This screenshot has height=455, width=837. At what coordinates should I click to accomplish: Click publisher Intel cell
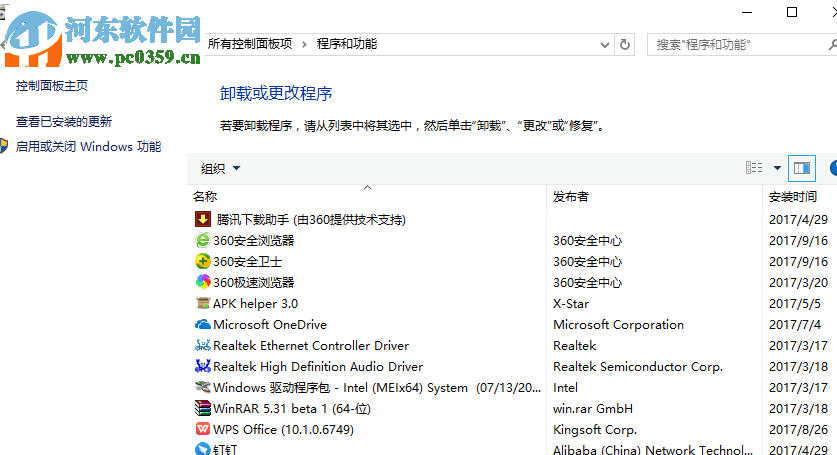[565, 388]
